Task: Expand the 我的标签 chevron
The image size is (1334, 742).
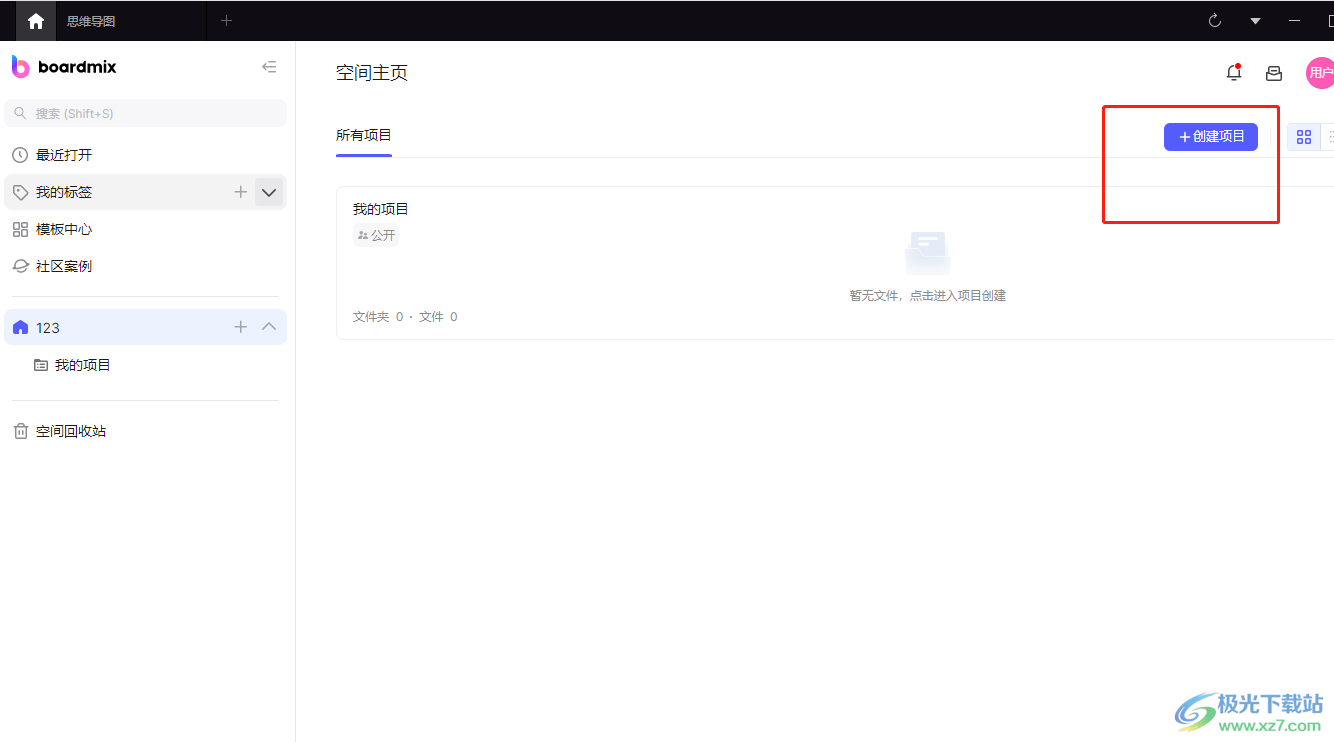Action: coord(269,192)
